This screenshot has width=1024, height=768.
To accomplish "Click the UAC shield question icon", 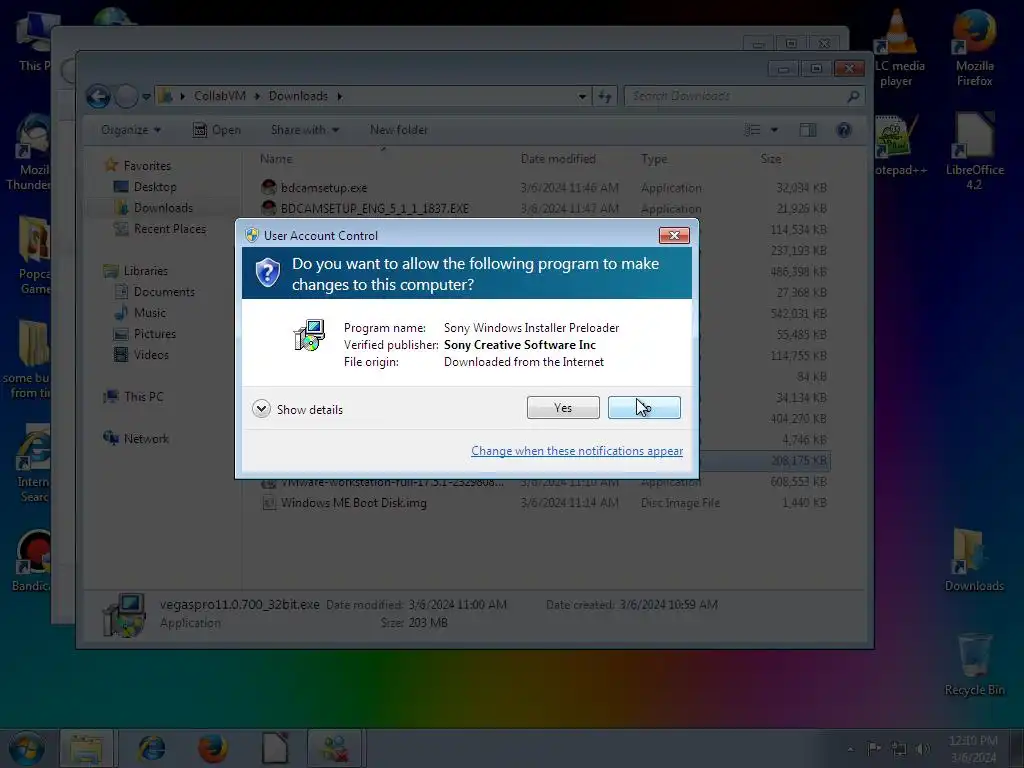I will click(268, 272).
